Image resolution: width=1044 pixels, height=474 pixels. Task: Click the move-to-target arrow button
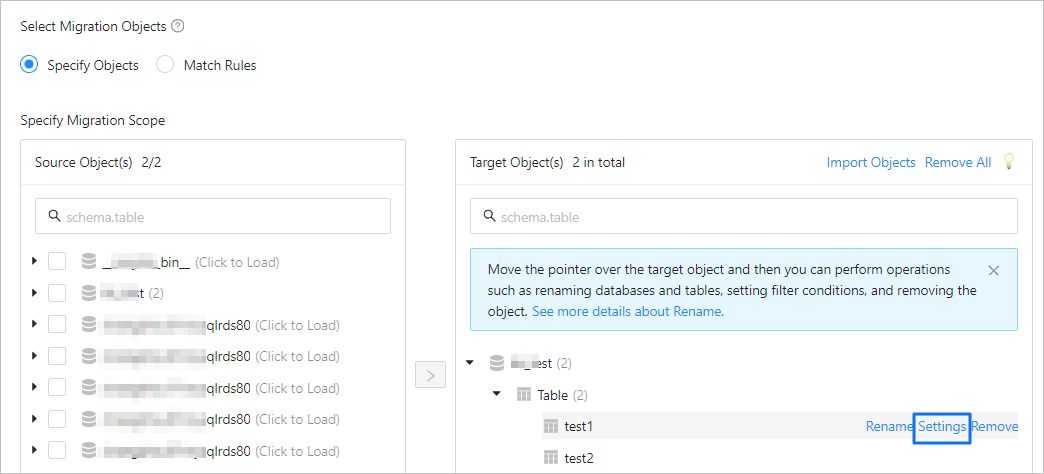[430, 375]
